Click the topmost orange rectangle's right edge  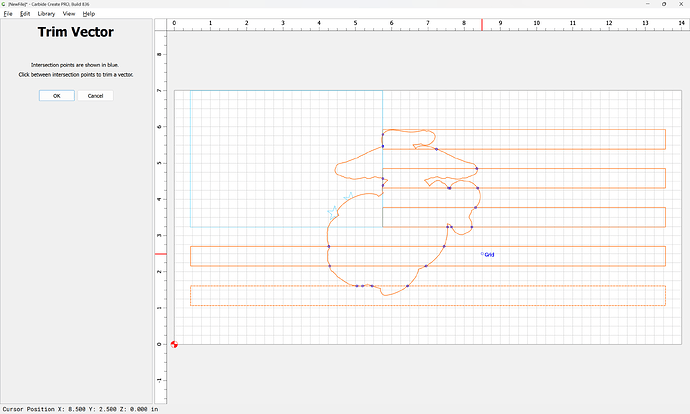point(665,140)
